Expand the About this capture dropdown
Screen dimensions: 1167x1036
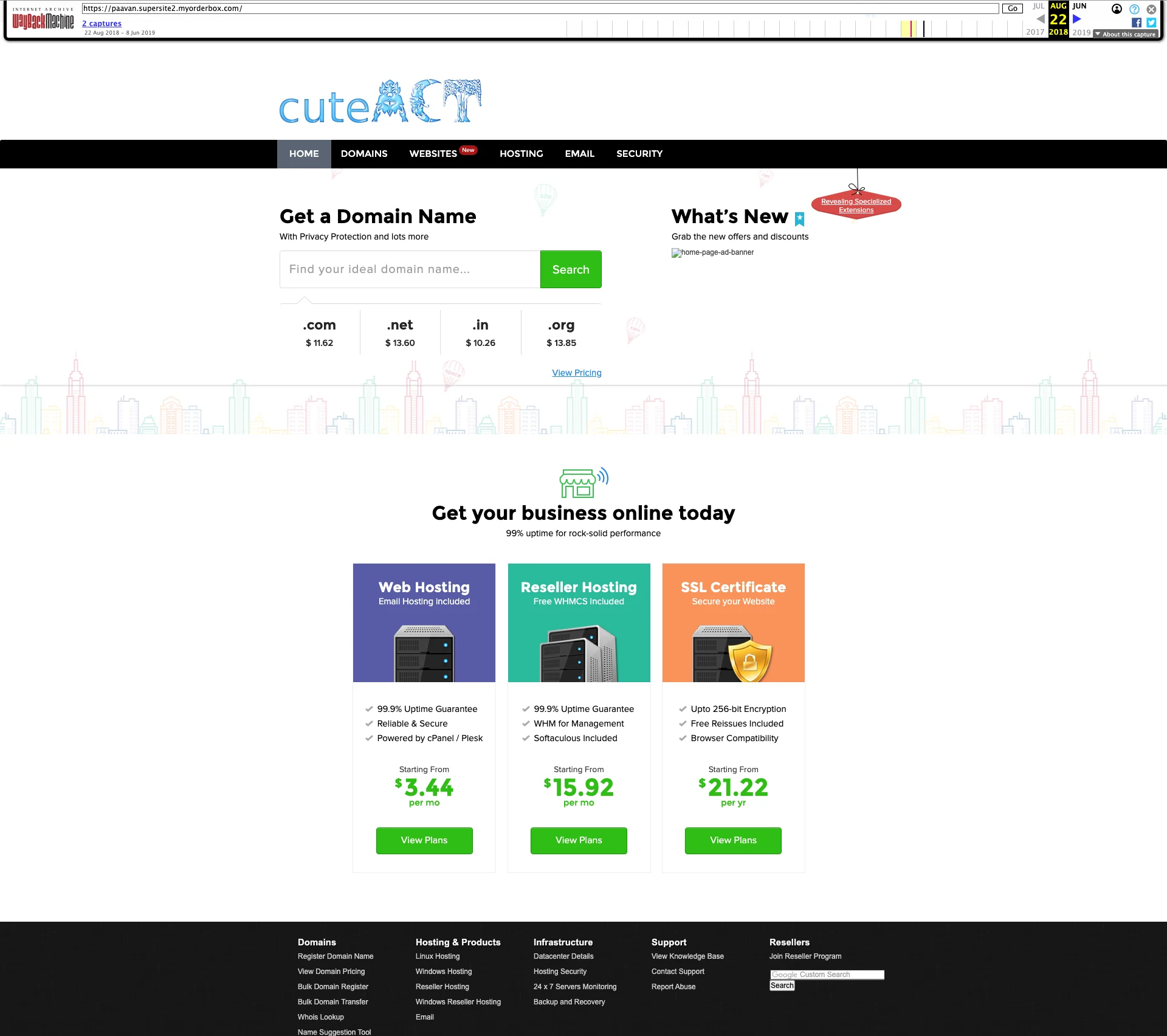[1126, 34]
